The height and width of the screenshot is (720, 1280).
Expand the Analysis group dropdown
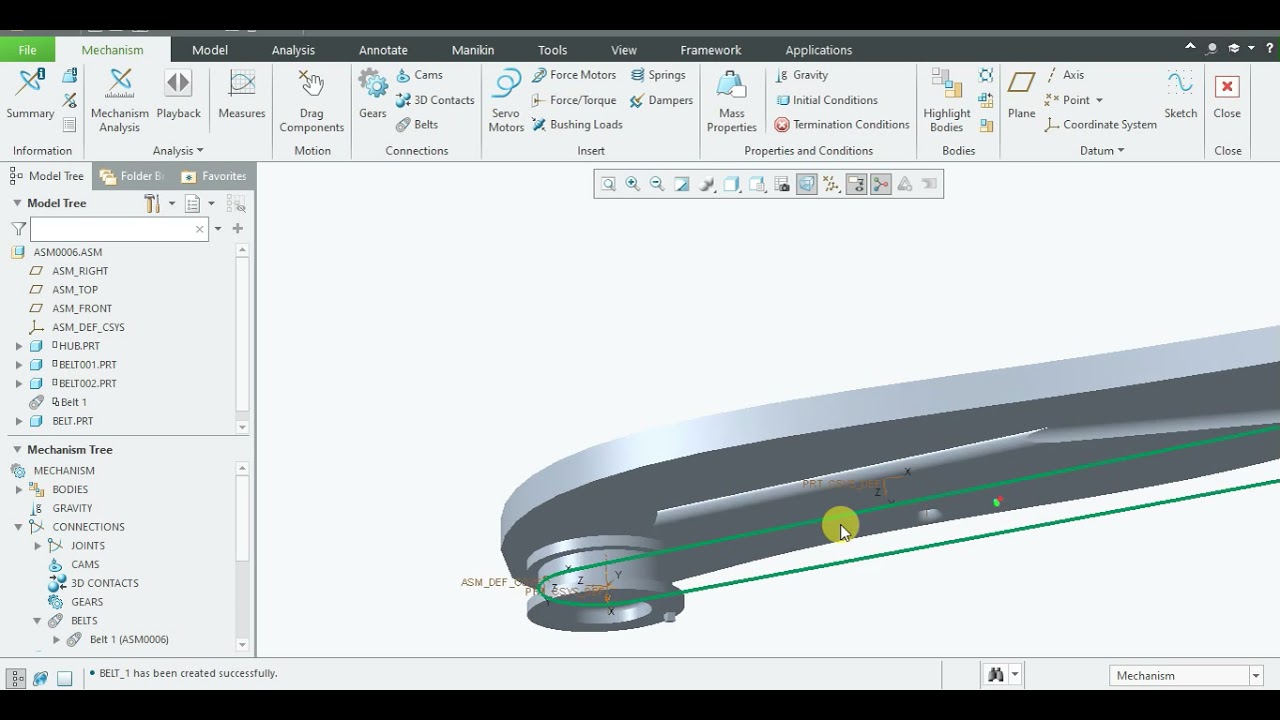click(x=178, y=151)
